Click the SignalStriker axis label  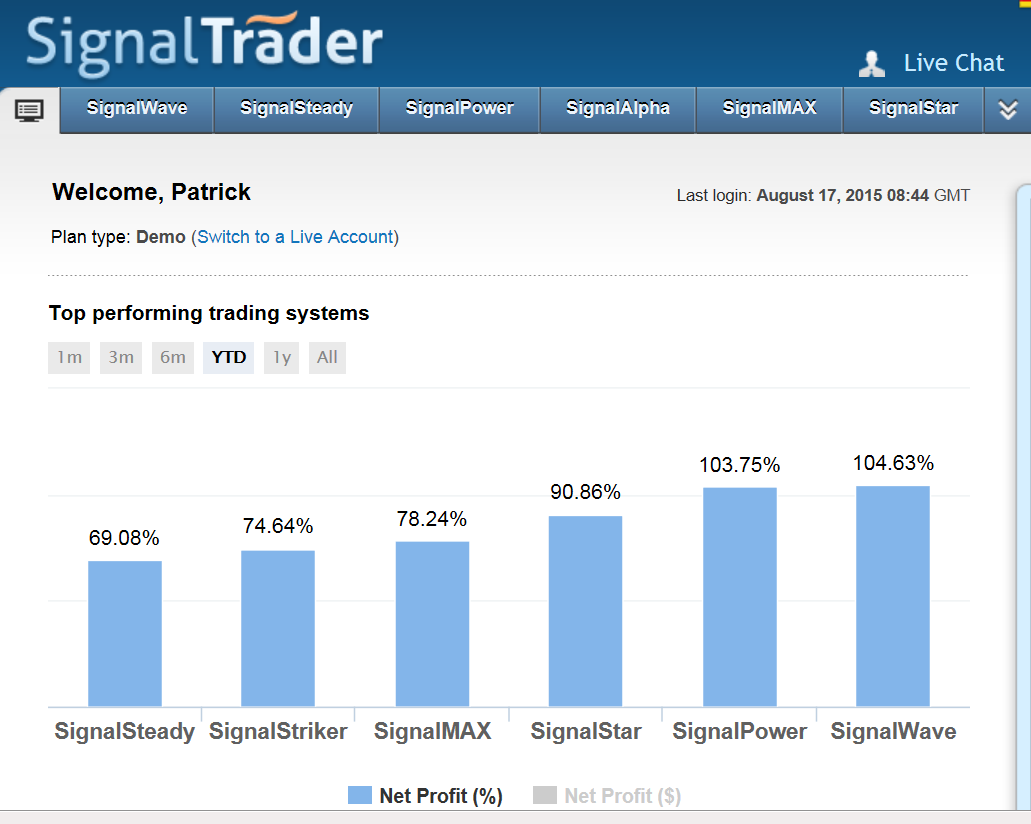[x=278, y=731]
